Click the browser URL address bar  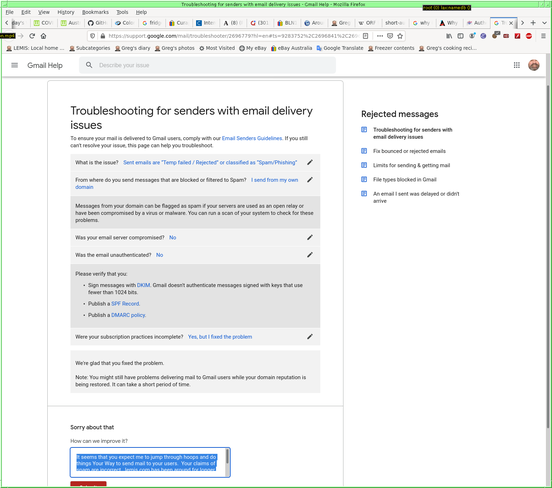pyautogui.click(x=232, y=36)
